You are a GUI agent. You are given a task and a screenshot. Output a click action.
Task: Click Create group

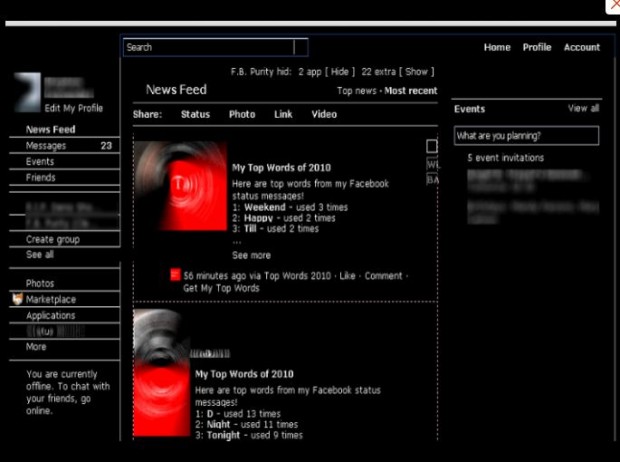[53, 240]
